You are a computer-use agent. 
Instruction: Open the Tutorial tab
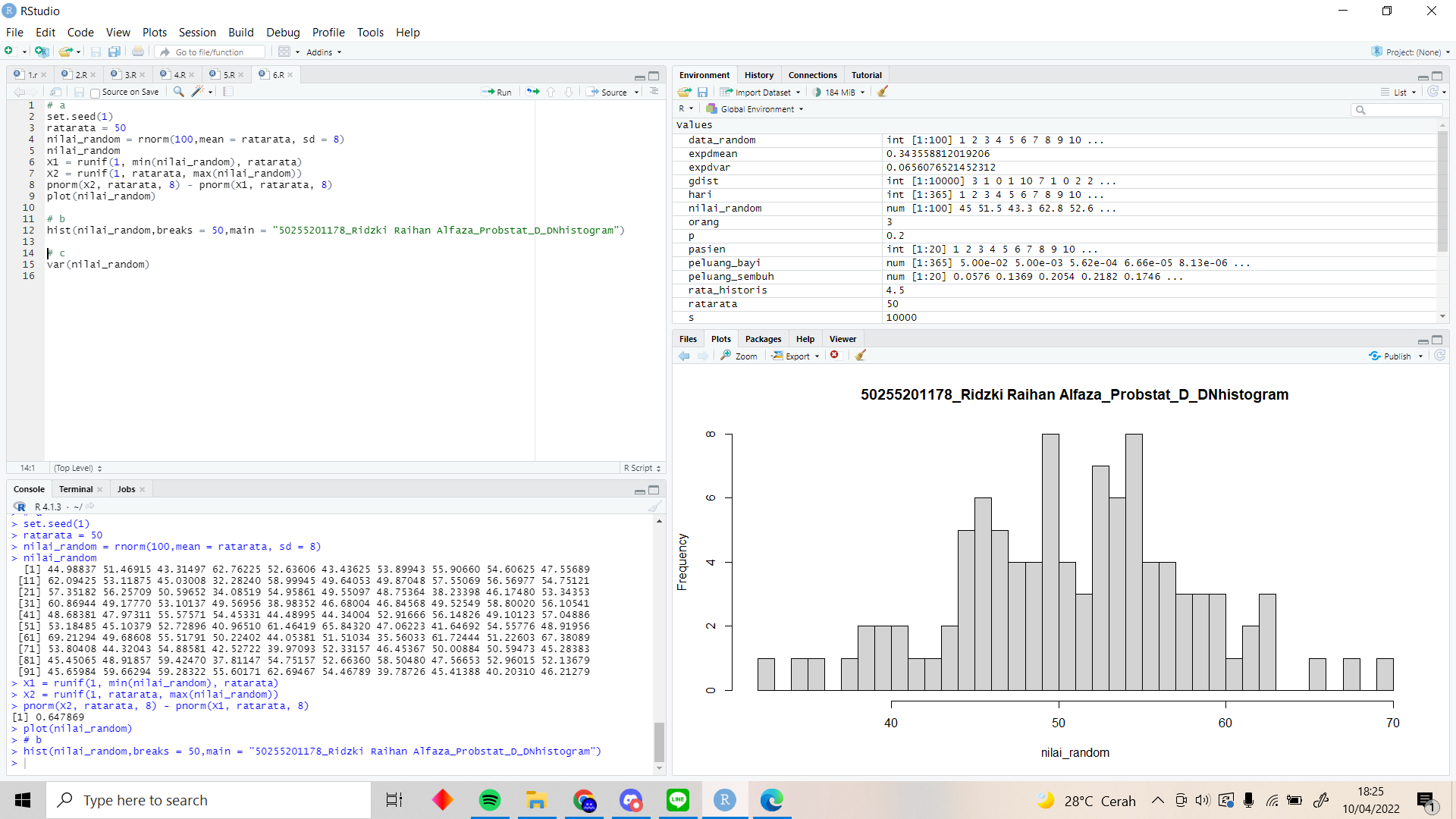click(x=866, y=75)
